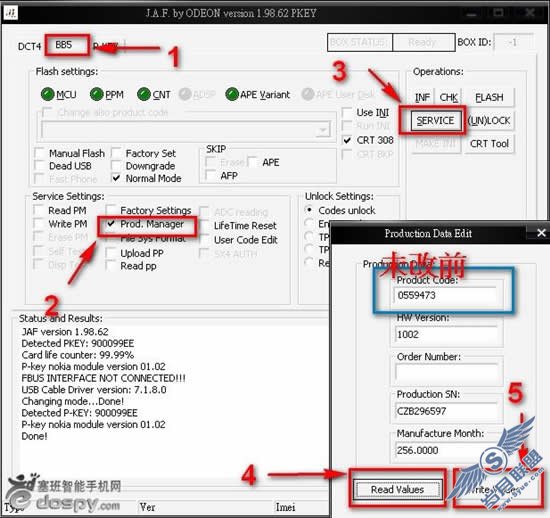The height and width of the screenshot is (518, 550).
Task: Enable Manual Flash checkbox
Action: tap(40, 153)
